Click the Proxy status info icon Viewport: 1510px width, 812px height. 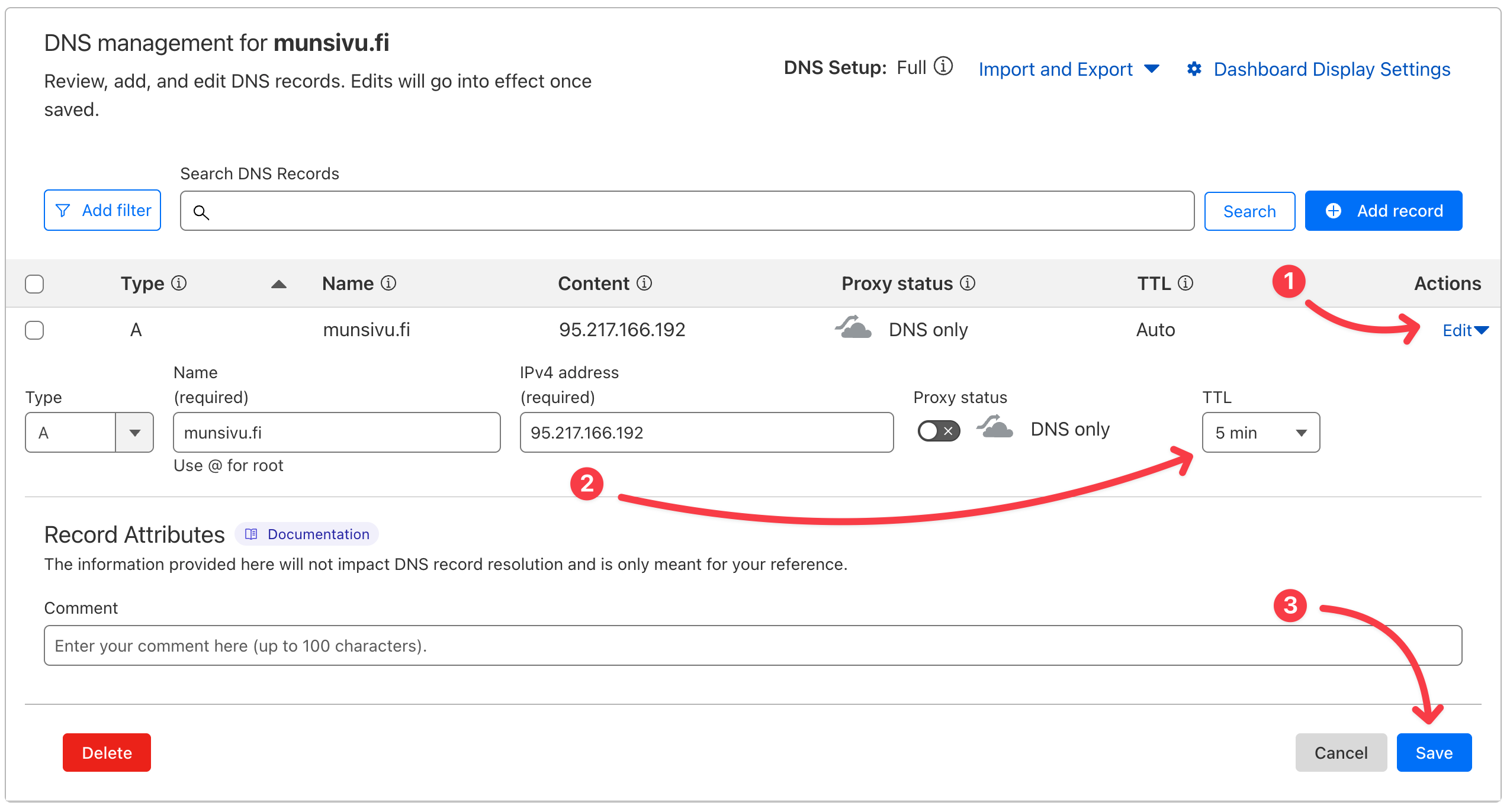coord(968,283)
